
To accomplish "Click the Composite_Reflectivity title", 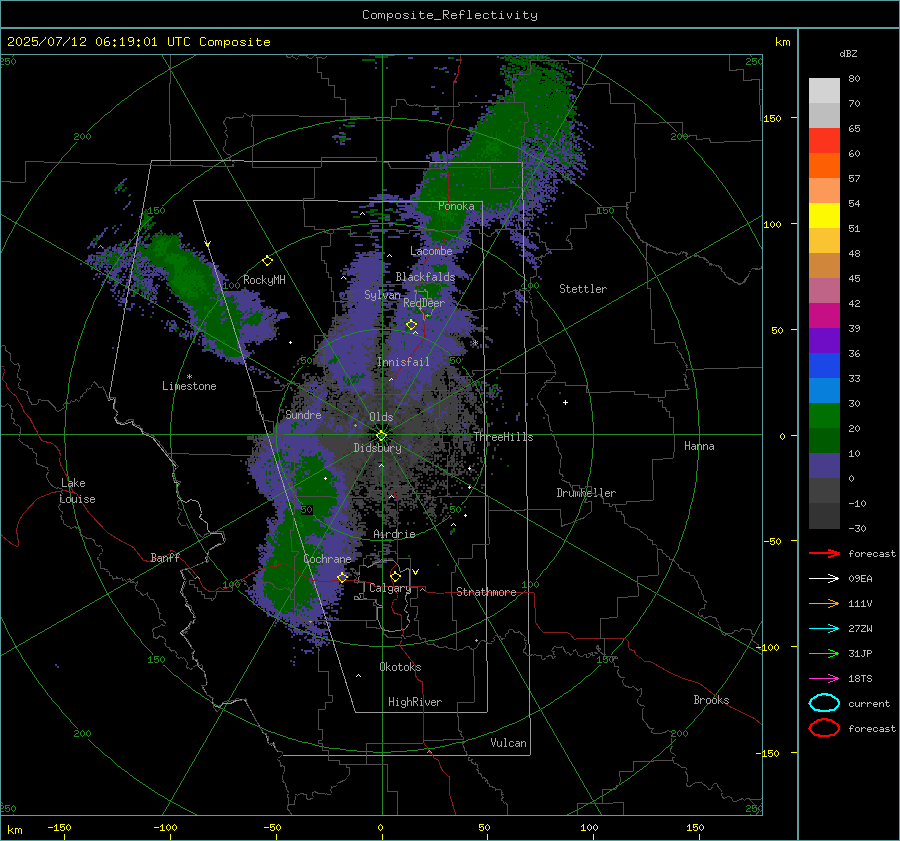I will click(450, 15).
